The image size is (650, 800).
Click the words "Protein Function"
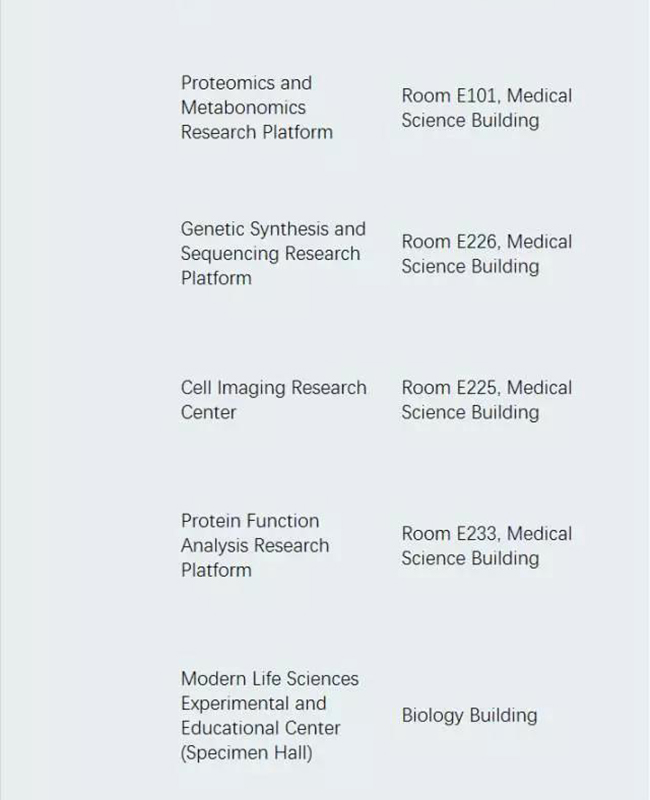pos(250,521)
